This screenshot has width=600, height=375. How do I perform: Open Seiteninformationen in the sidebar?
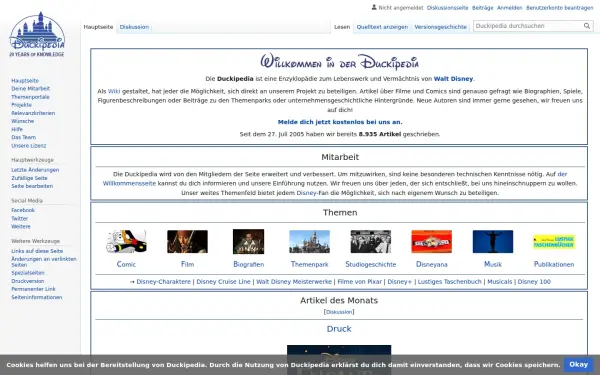coord(37,297)
